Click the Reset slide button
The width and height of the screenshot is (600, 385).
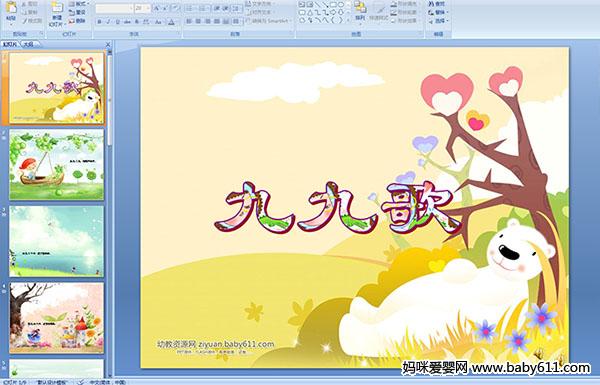coord(78,13)
